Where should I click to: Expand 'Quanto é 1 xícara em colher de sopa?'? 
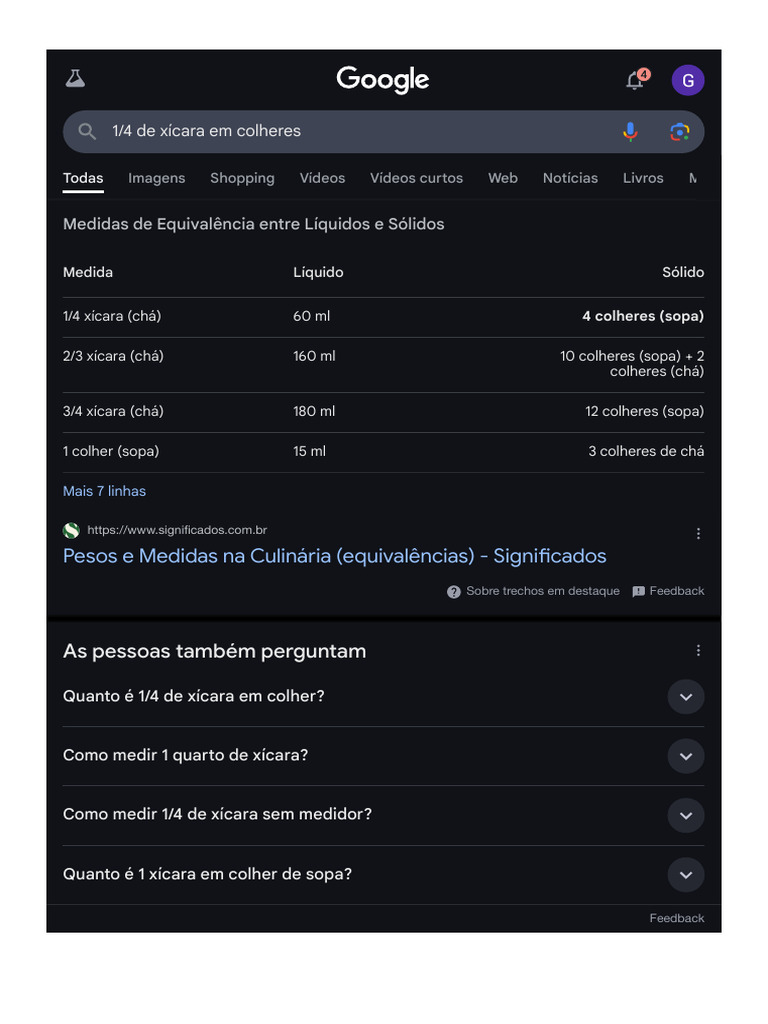[x=686, y=875]
